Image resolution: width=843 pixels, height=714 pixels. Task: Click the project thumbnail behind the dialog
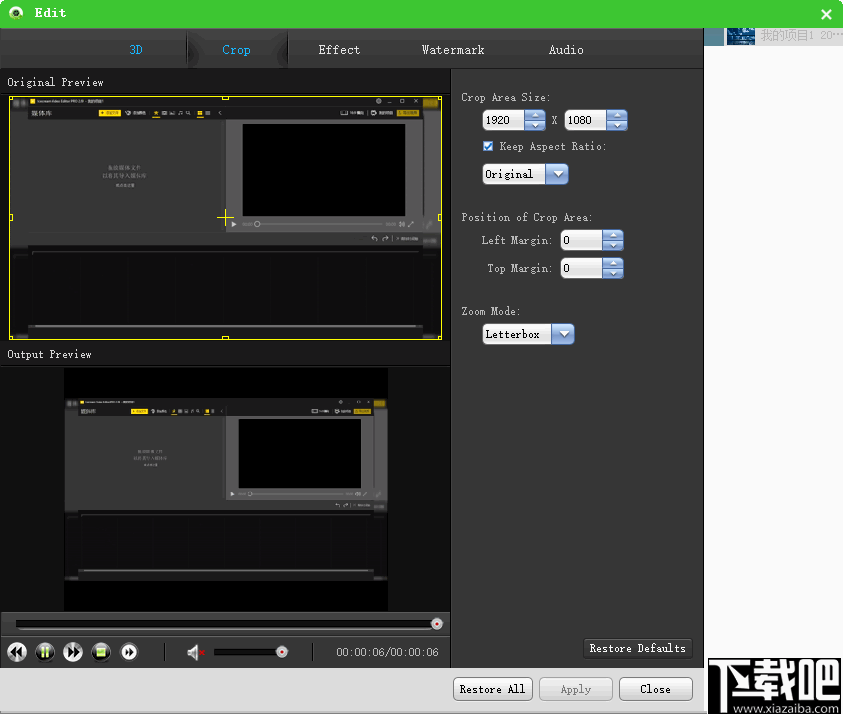coord(741,36)
